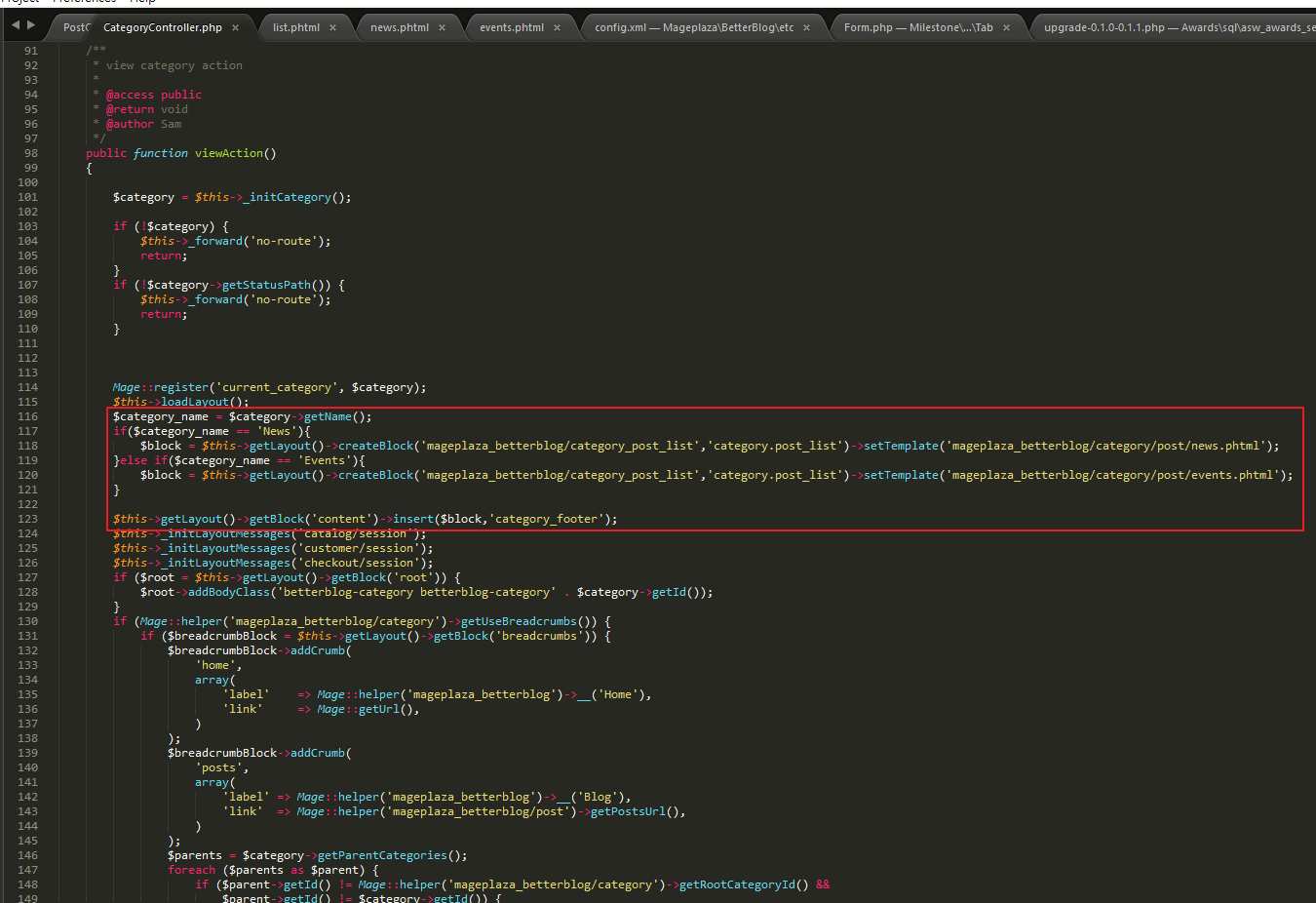Open the news.phtml tab
Viewport: 1316px width, 903px height.
(399, 28)
